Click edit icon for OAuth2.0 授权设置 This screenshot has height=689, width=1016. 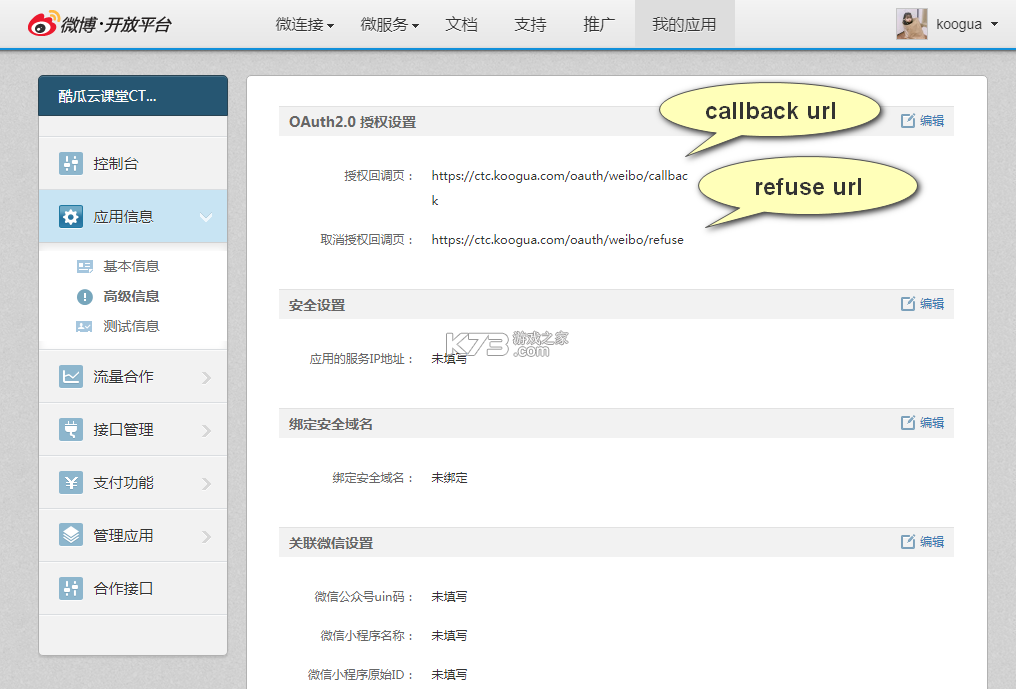908,121
